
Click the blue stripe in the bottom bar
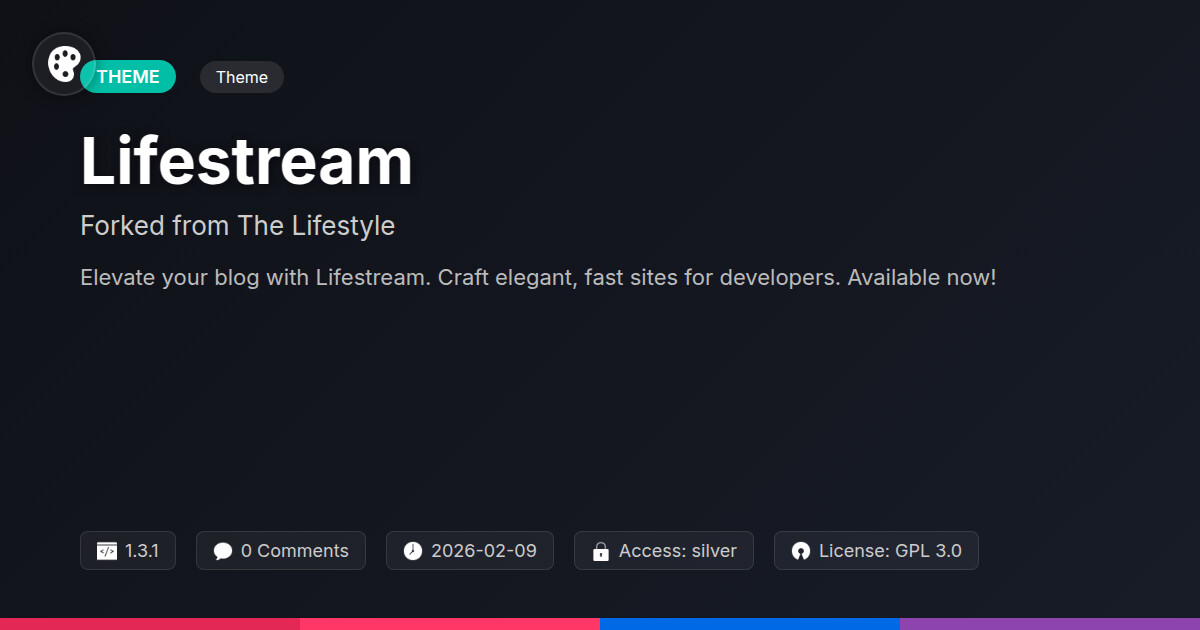pyautogui.click(x=750, y=624)
